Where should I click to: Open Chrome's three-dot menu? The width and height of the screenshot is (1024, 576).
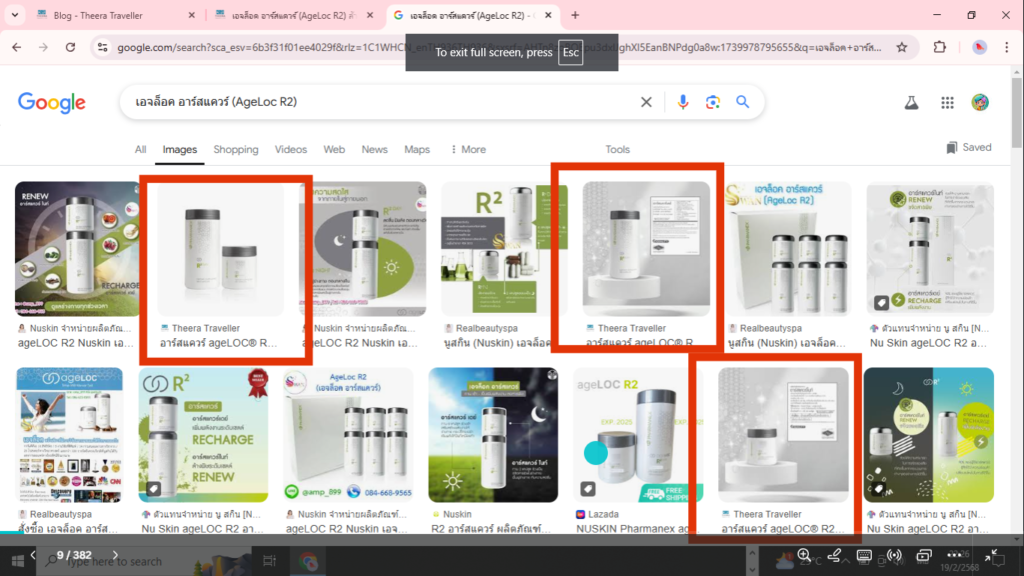(1006, 46)
